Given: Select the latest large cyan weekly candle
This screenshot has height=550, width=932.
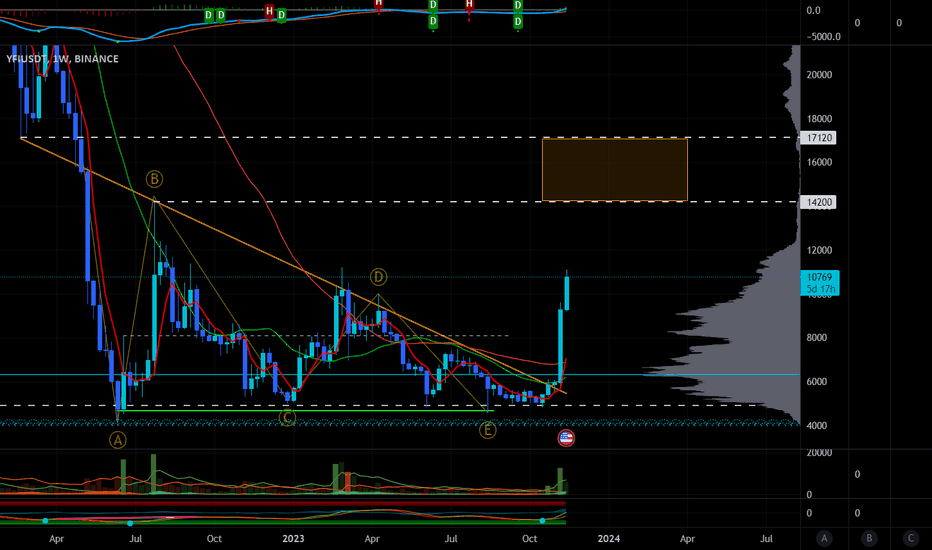Looking at the screenshot, I should click(566, 293).
